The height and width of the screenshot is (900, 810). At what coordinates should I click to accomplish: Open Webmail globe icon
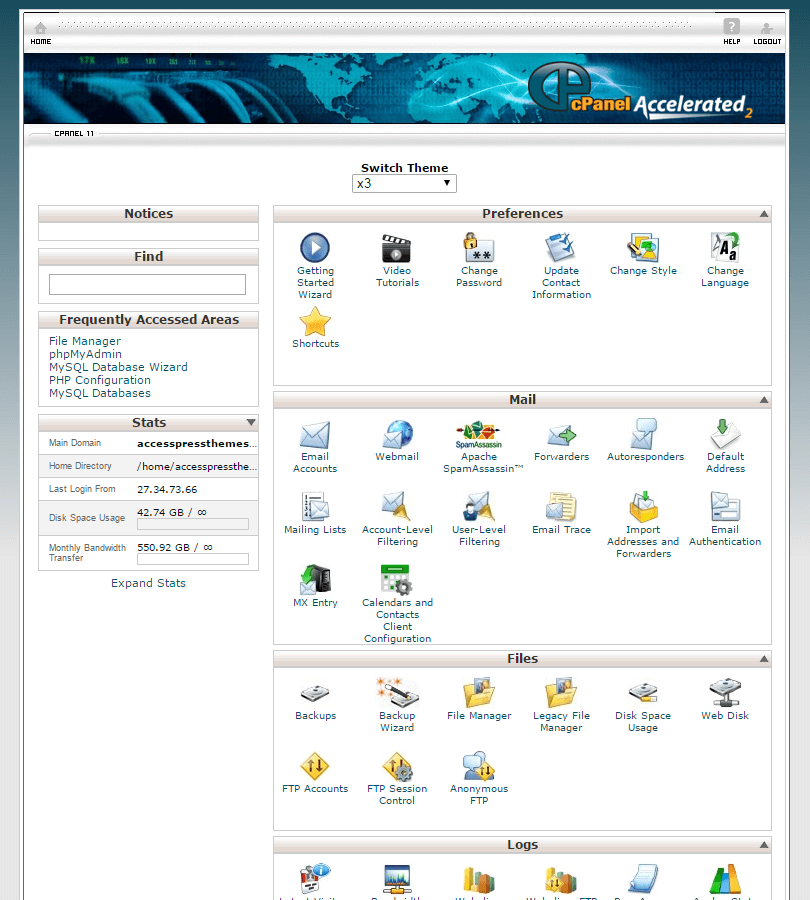click(397, 435)
